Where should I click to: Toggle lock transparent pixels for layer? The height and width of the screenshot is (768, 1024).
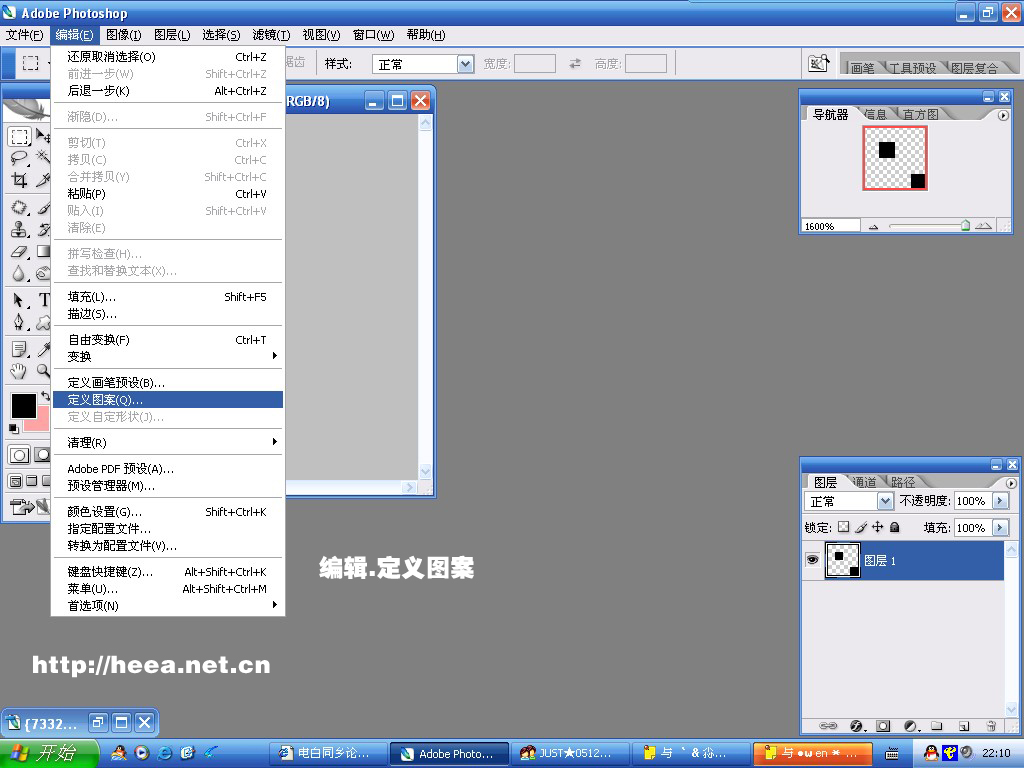click(843, 527)
